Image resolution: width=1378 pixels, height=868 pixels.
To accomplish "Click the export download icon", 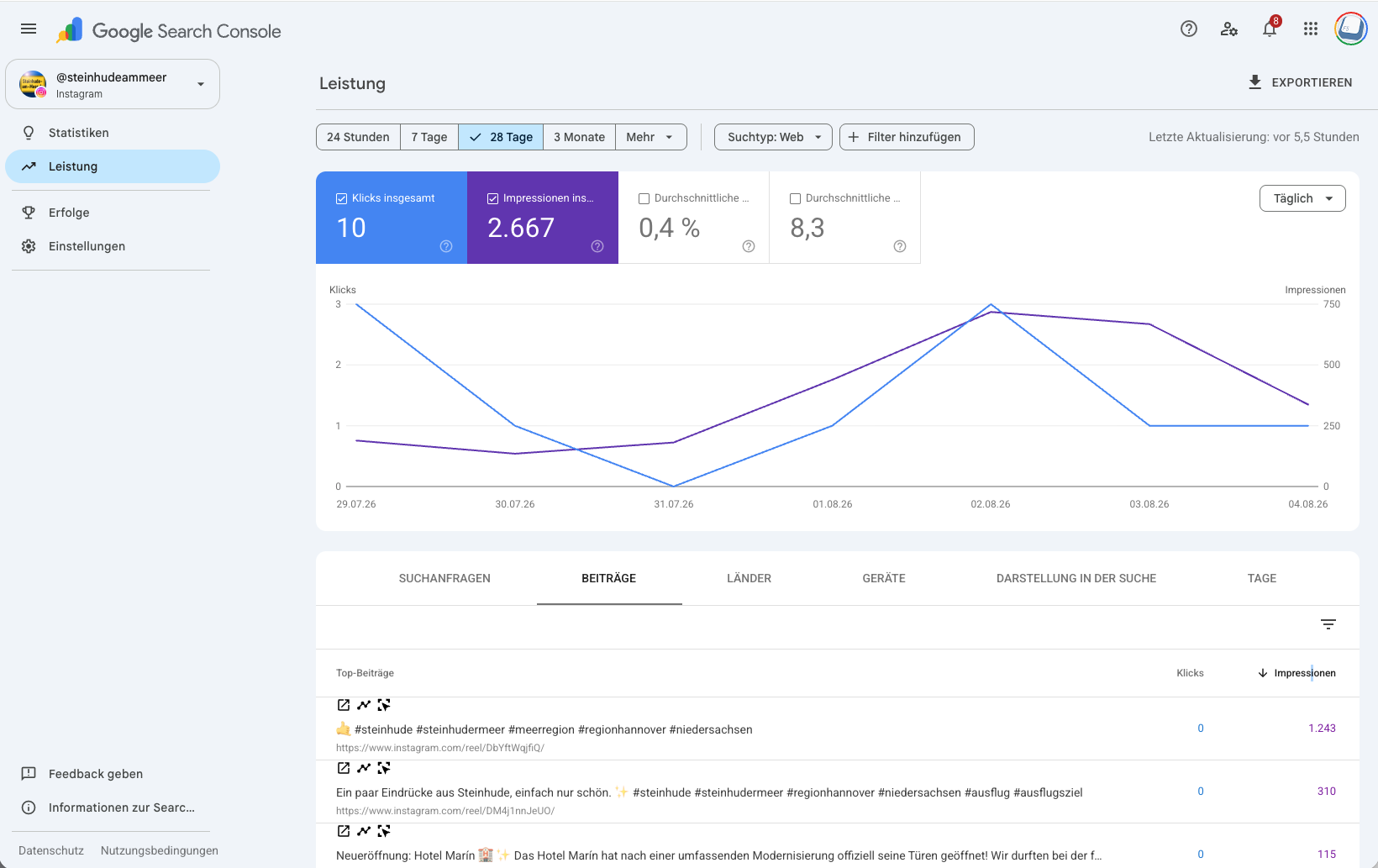I will (1255, 82).
